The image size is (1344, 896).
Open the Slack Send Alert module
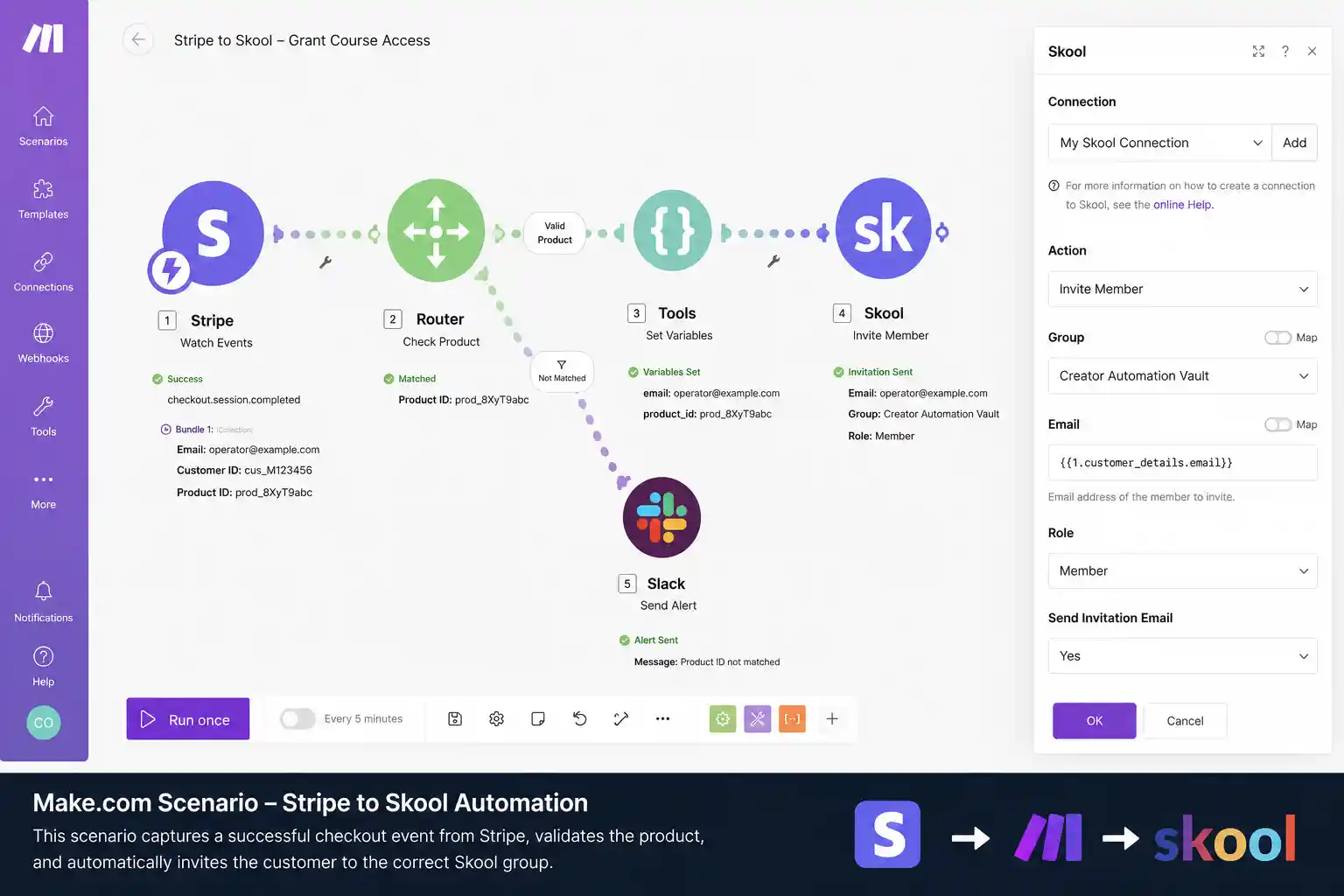(x=661, y=517)
